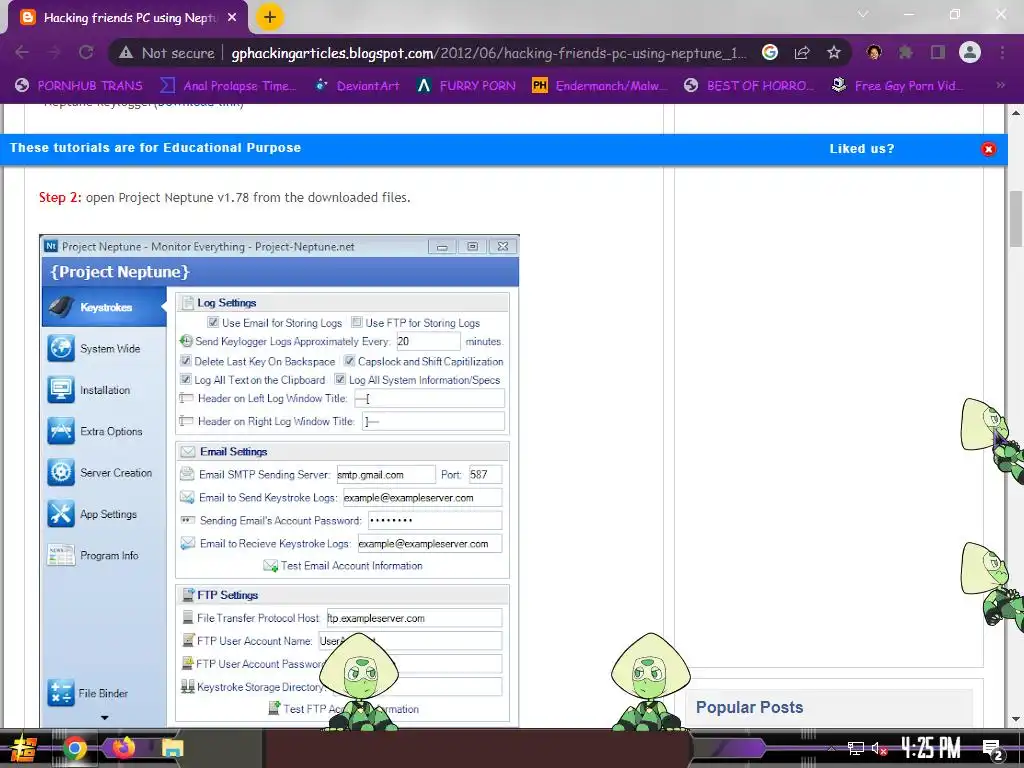
Task: Expand Neptune sidebar down arrow
Action: tap(104, 718)
